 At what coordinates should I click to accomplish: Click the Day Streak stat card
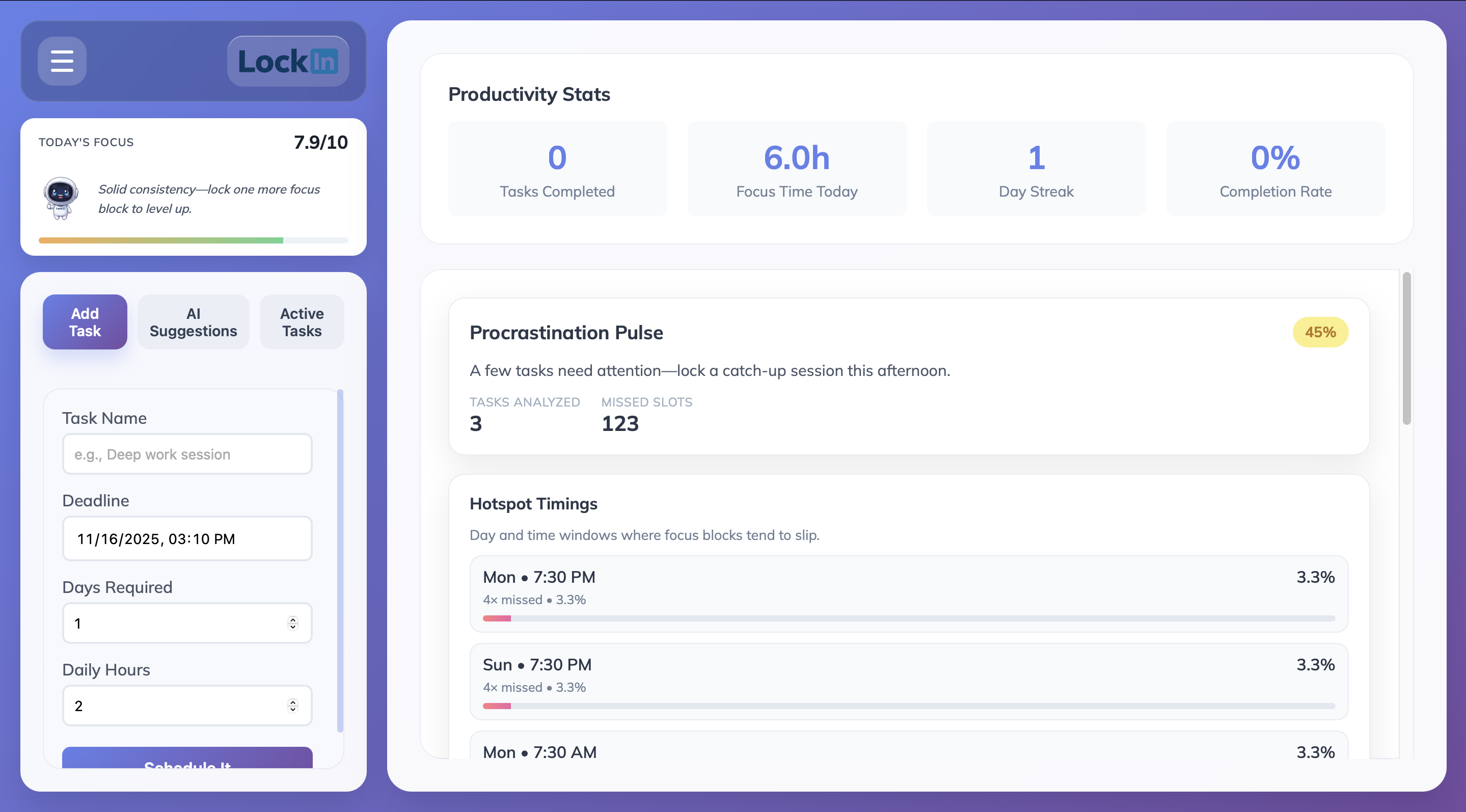1036,169
